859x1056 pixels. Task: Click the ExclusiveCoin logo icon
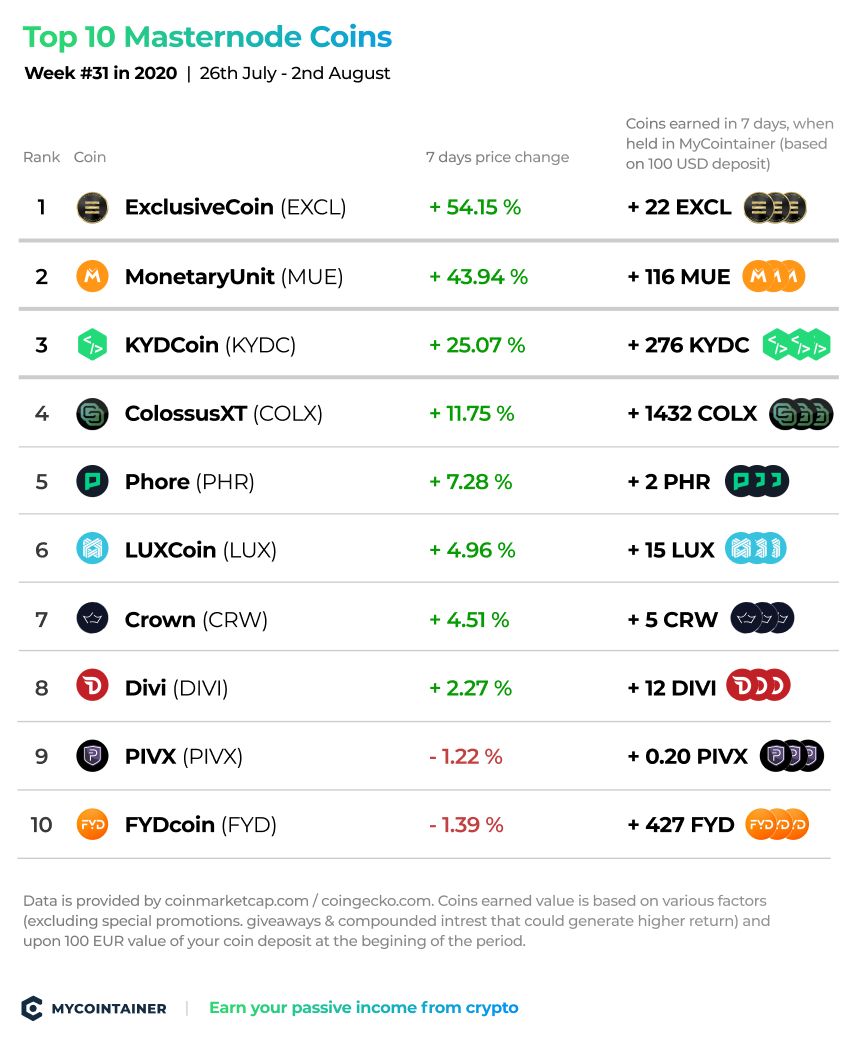pyautogui.click(x=92, y=207)
